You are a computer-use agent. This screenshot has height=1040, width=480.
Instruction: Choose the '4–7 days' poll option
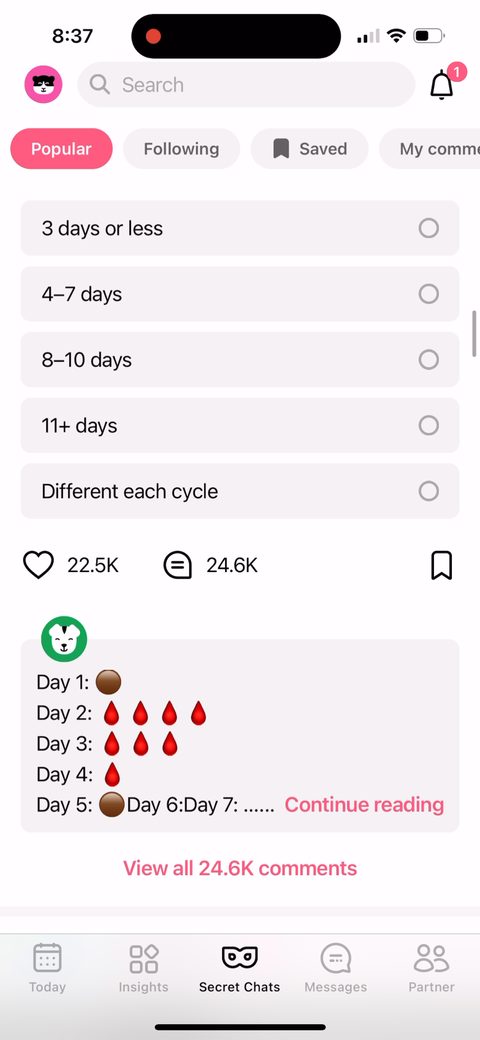point(240,294)
